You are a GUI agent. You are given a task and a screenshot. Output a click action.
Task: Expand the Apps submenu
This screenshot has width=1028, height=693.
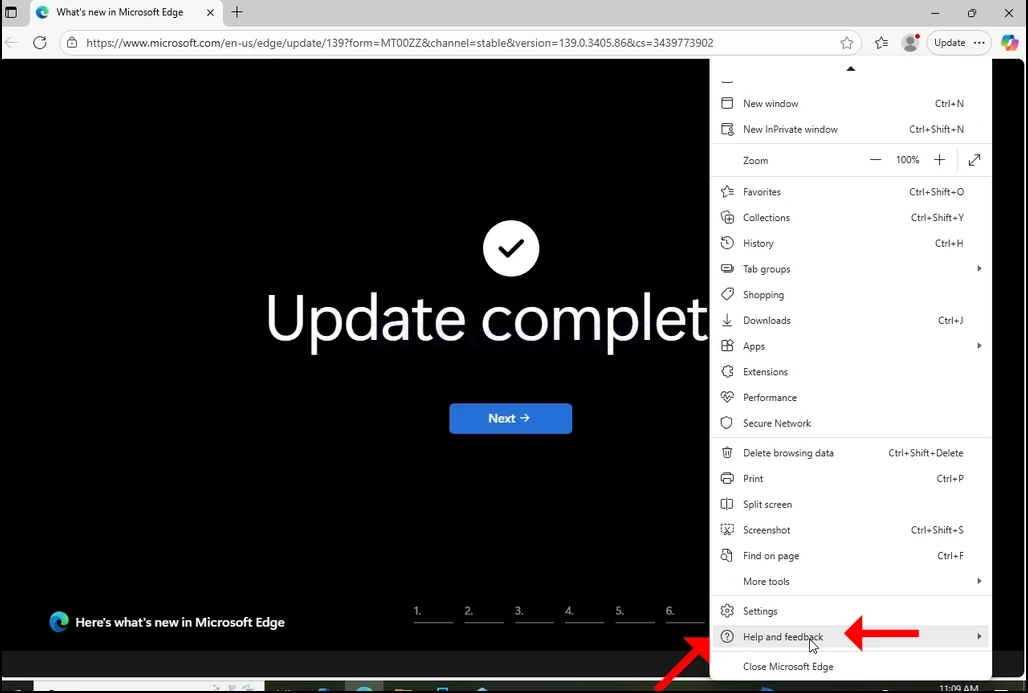tap(850, 346)
